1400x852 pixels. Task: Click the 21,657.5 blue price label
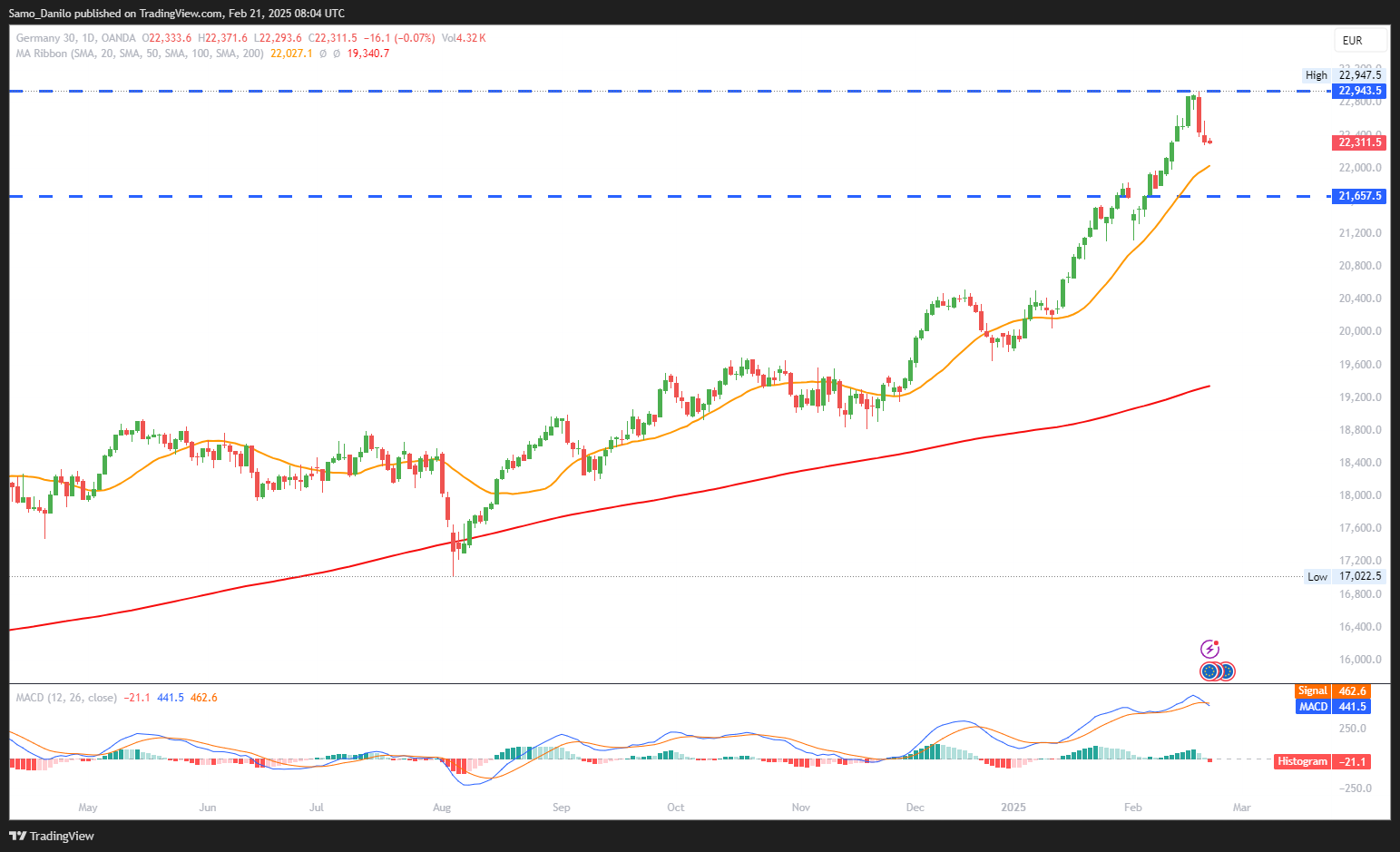(x=1359, y=196)
